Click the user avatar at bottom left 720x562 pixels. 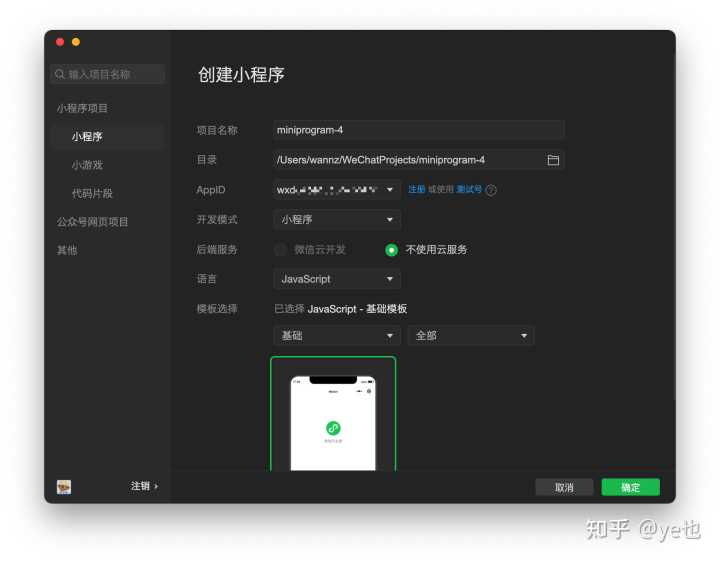coord(64,487)
